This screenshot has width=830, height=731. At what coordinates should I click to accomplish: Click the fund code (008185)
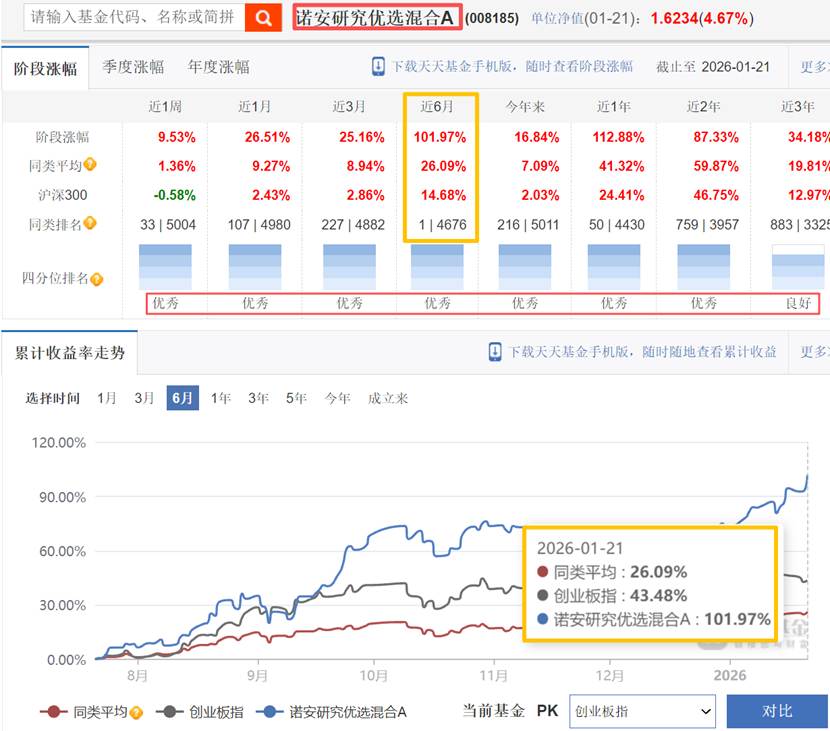[x=492, y=19]
